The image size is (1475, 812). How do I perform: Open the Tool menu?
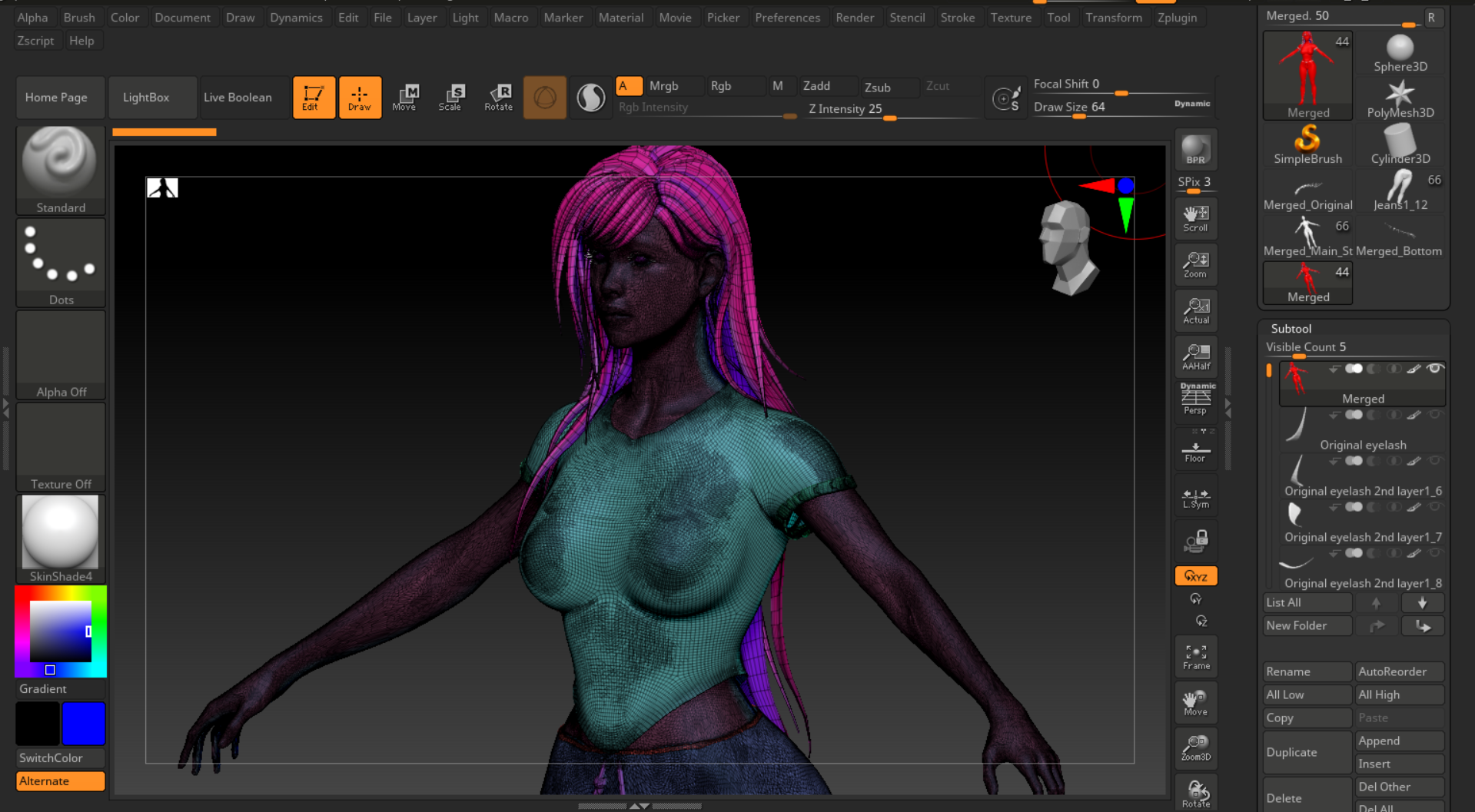[x=1058, y=17]
